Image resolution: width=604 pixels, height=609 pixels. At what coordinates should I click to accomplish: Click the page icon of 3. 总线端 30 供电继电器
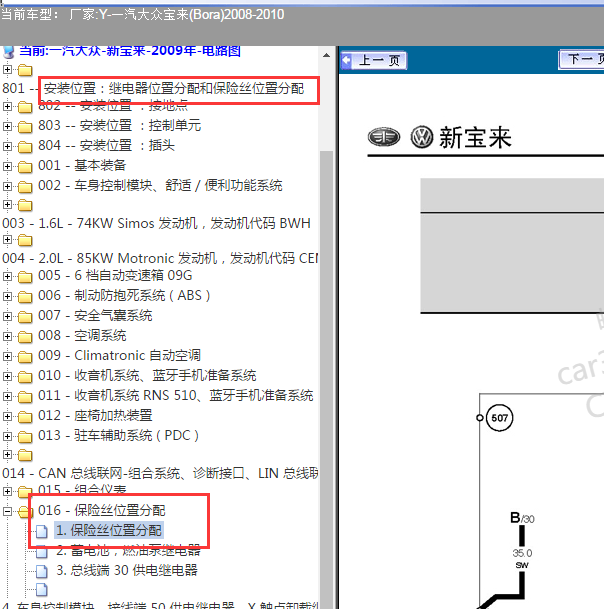[42, 571]
